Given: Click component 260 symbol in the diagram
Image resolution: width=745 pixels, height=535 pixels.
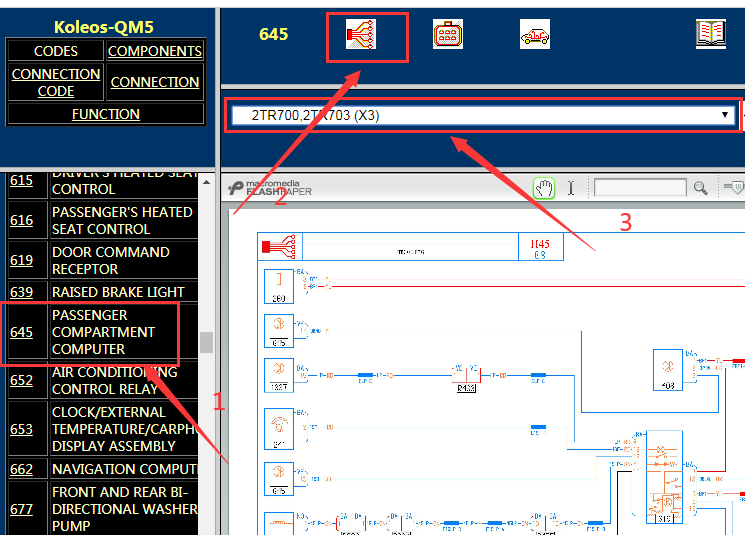Looking at the screenshot, I should point(279,286).
